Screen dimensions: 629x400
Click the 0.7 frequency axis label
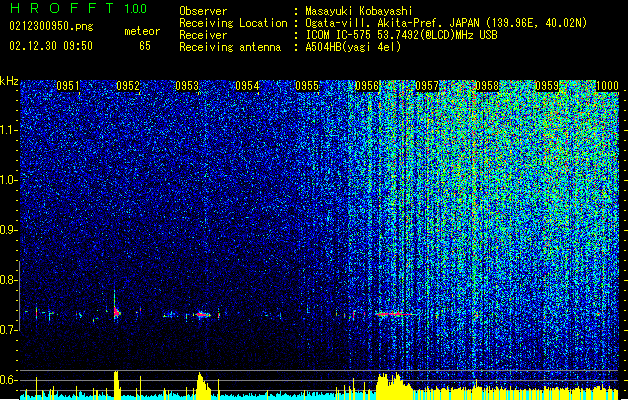pyautogui.click(x=9, y=330)
